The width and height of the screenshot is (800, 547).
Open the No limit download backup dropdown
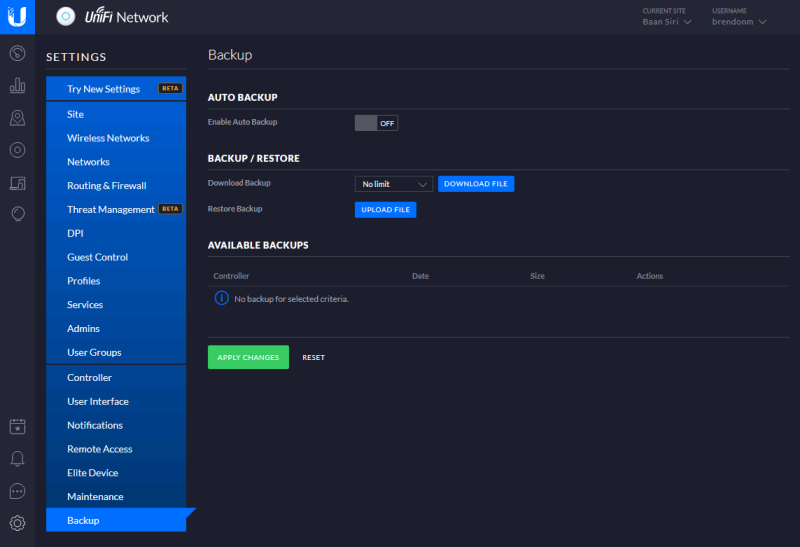click(394, 184)
